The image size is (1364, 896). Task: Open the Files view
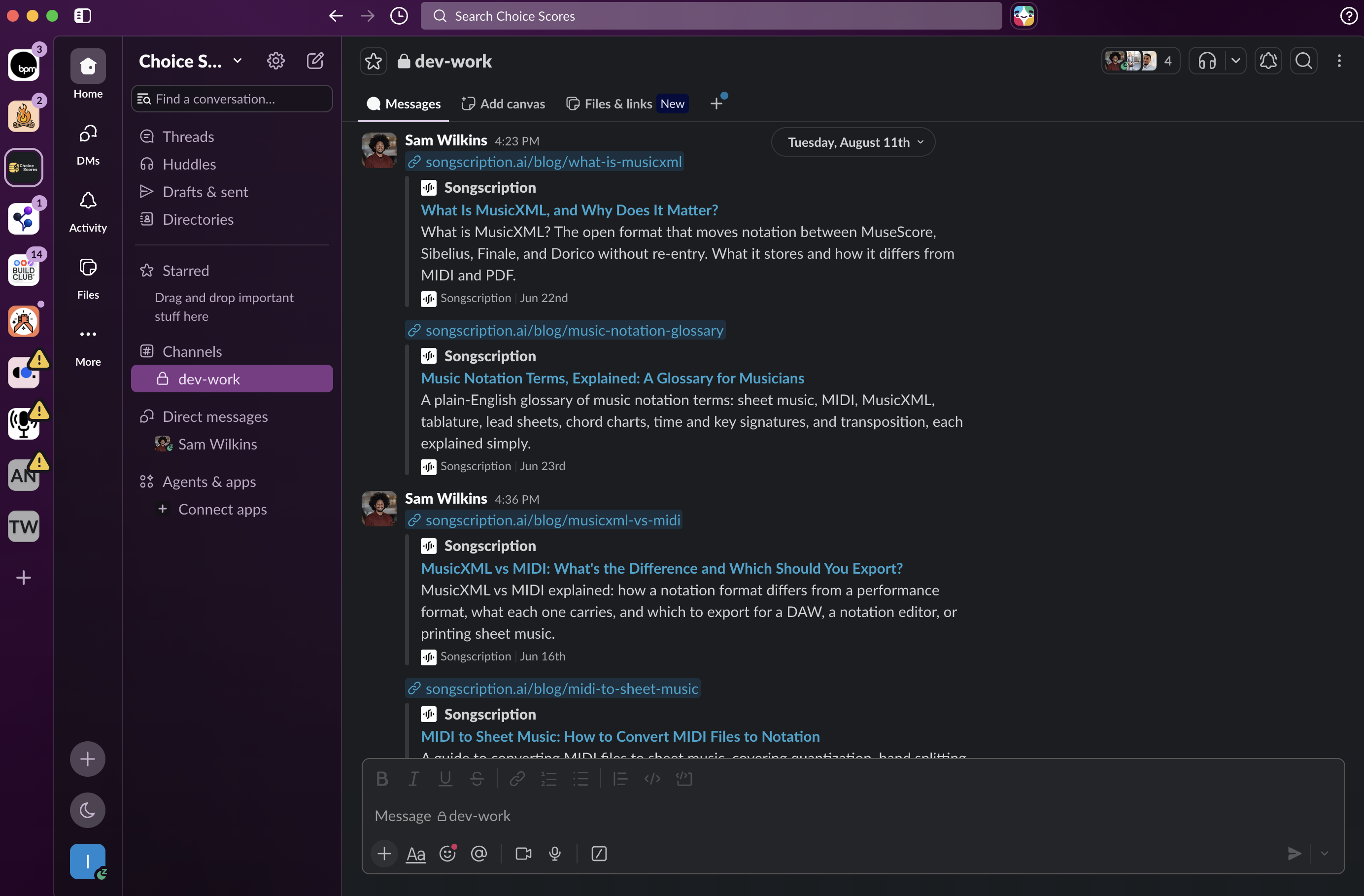[88, 278]
